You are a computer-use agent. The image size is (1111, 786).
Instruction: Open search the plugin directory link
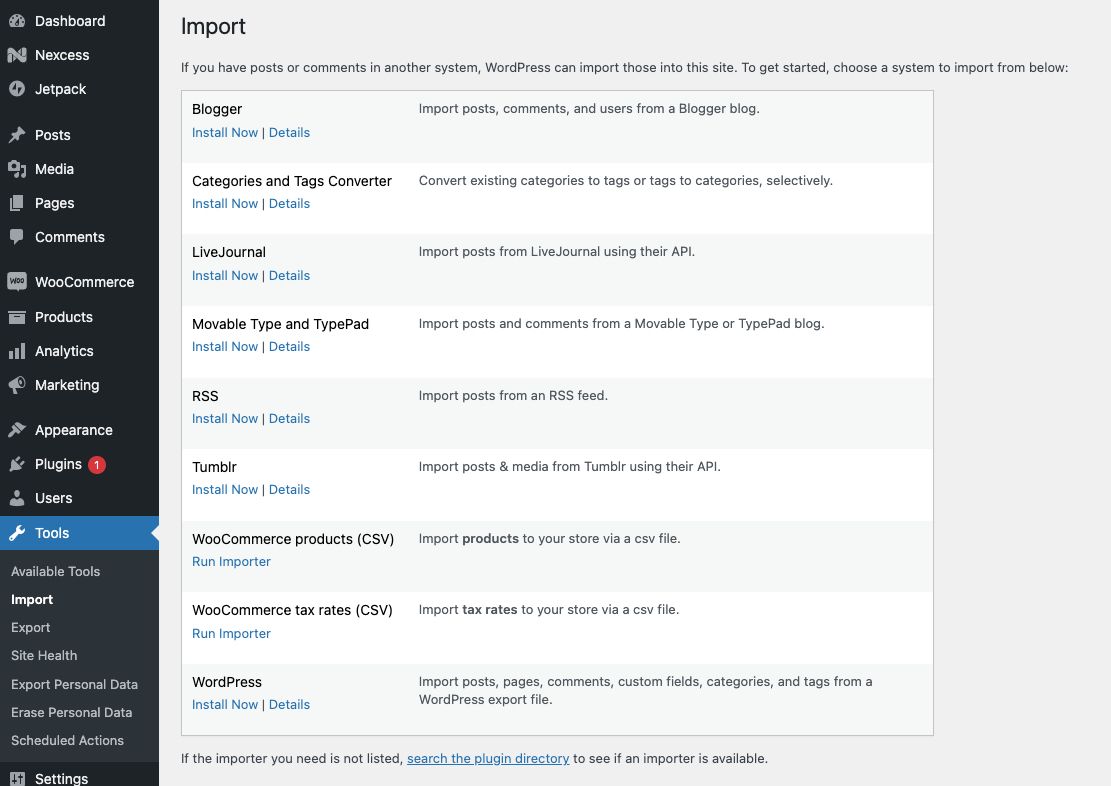[488, 758]
